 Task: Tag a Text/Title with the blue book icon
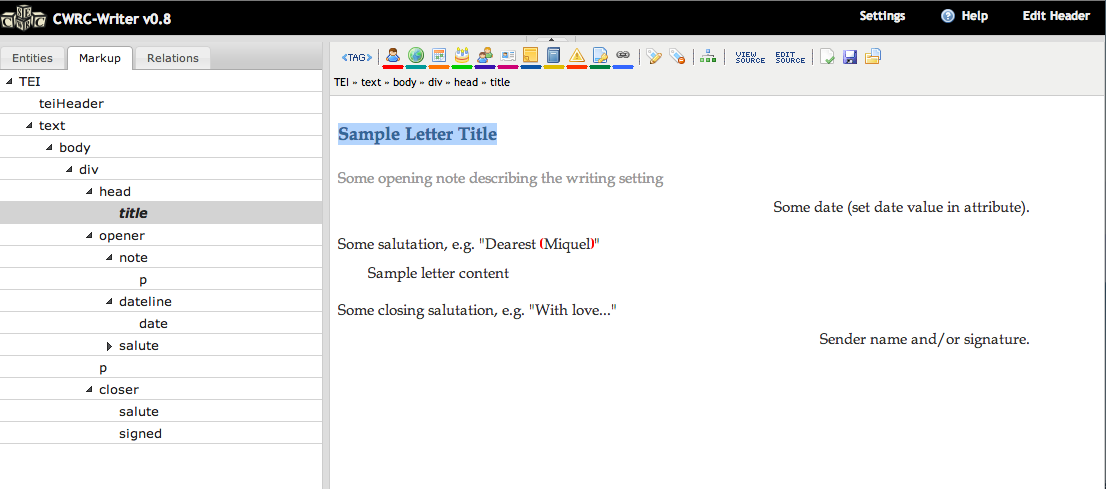tap(554, 56)
